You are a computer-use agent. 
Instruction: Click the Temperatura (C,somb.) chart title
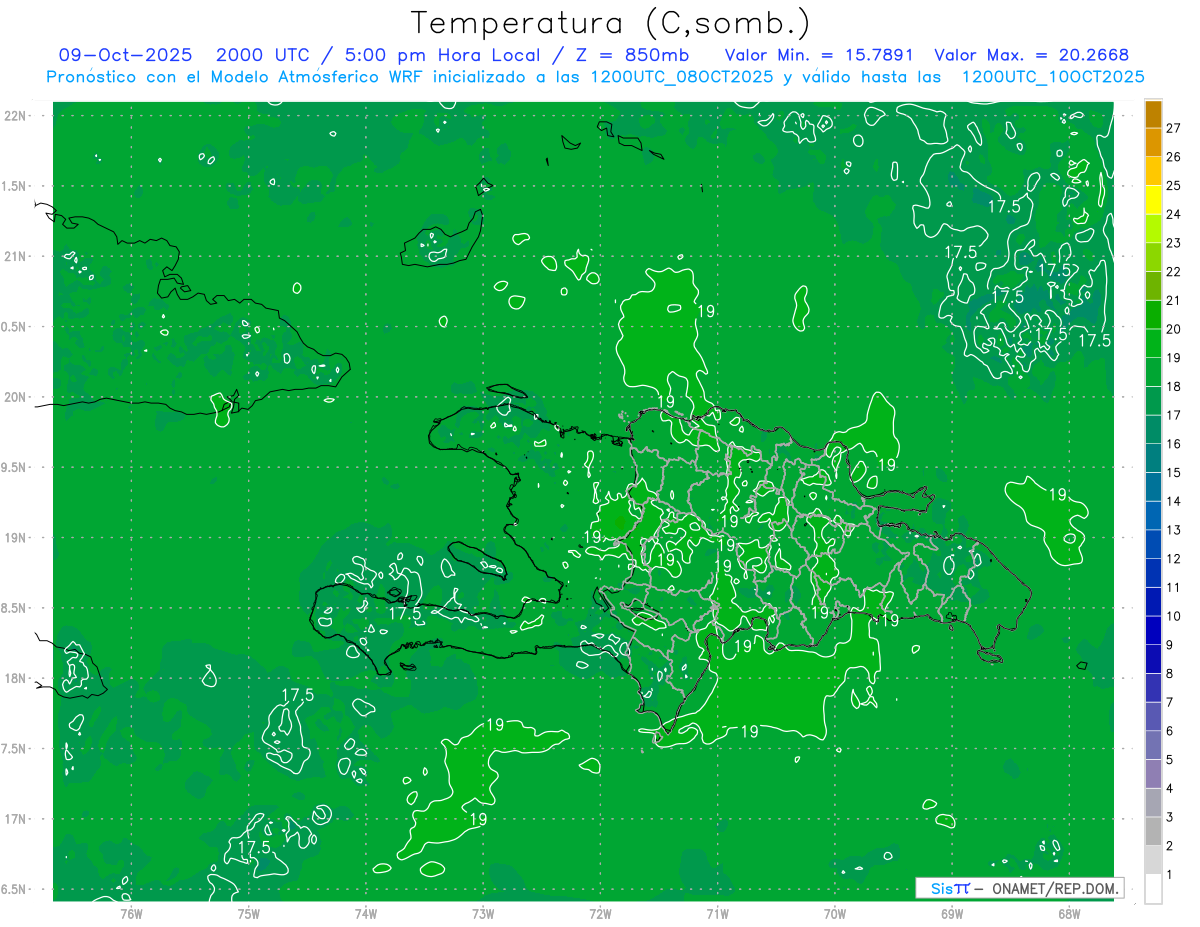click(610, 23)
